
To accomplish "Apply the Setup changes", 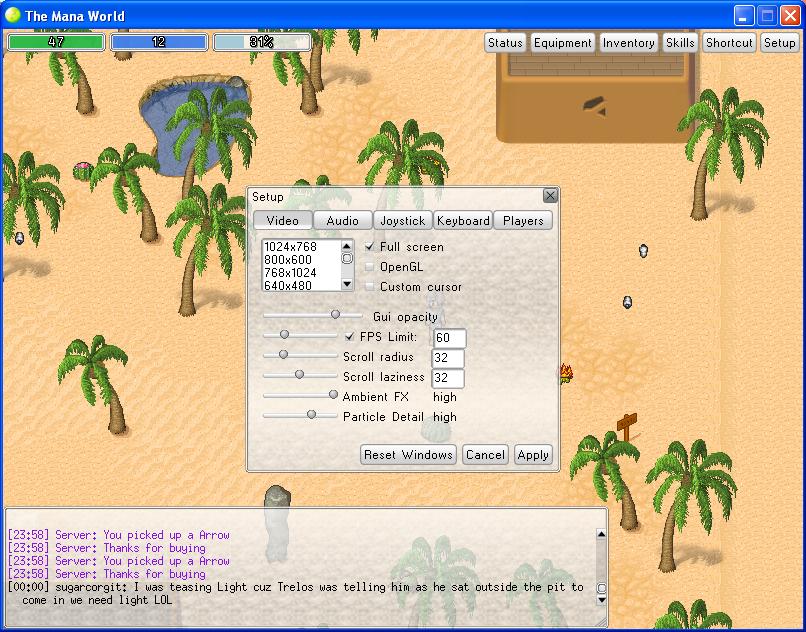I will coord(533,455).
